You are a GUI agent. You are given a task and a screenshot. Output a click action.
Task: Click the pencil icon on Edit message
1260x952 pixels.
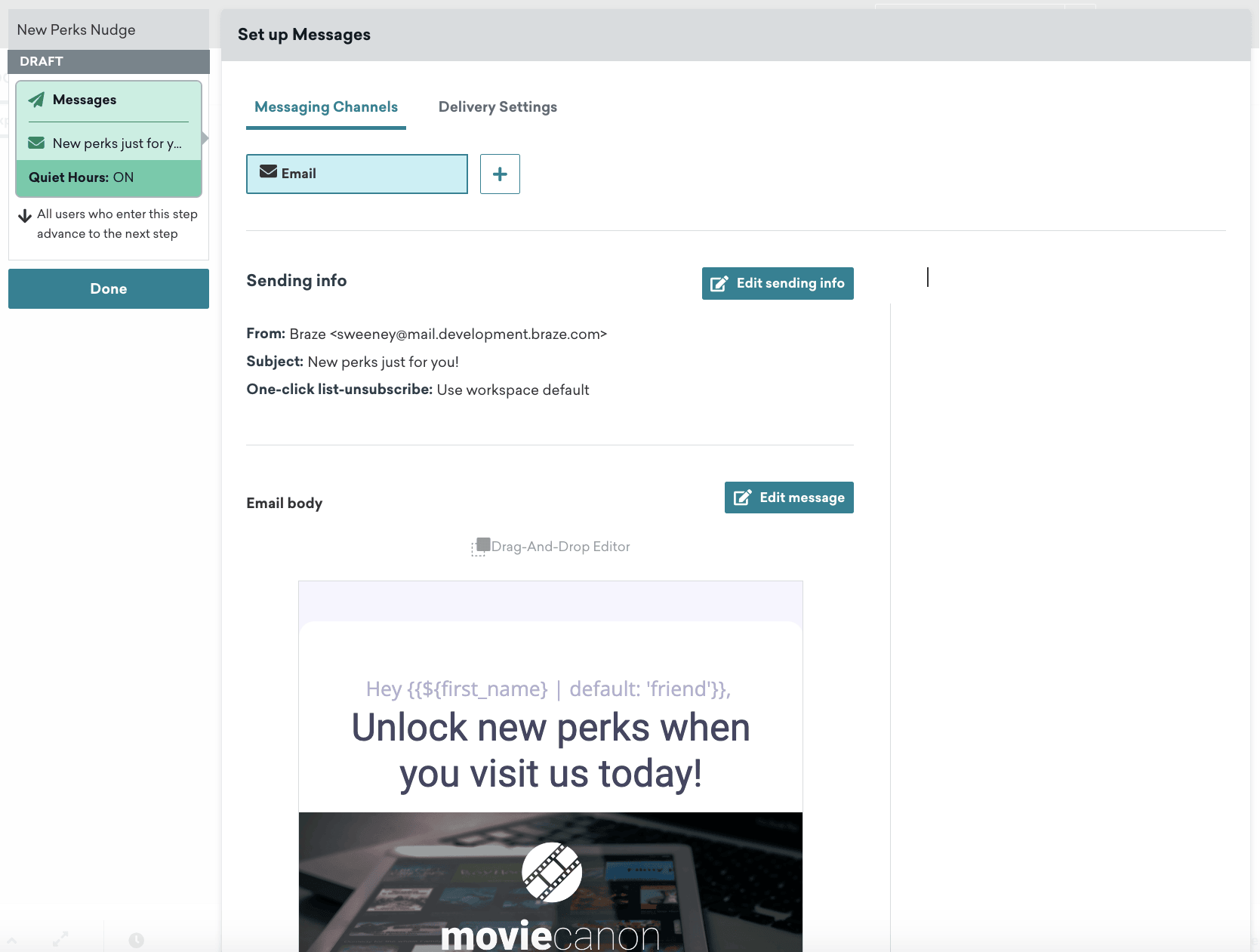point(743,498)
